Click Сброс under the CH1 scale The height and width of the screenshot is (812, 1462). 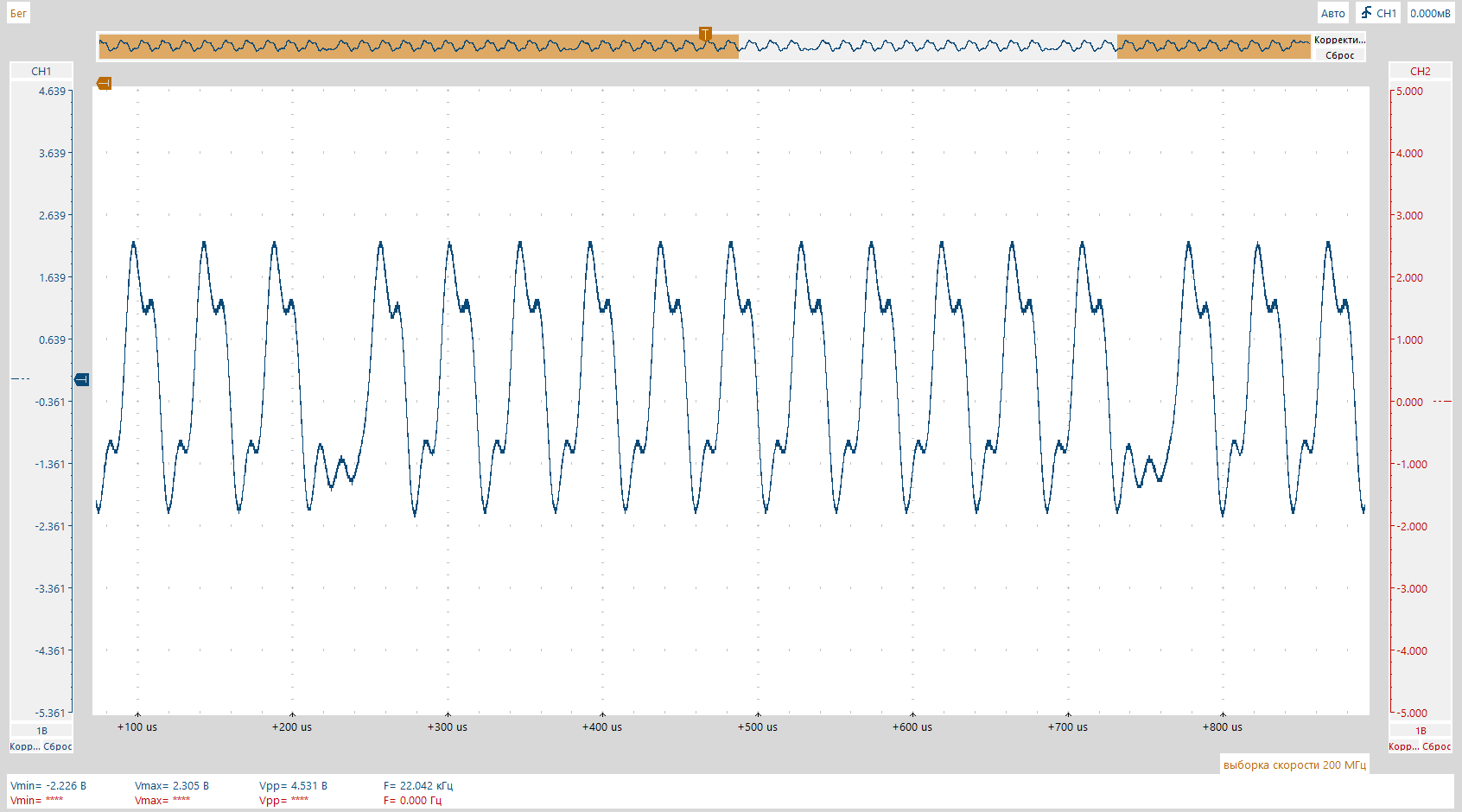pyautogui.click(x=58, y=746)
